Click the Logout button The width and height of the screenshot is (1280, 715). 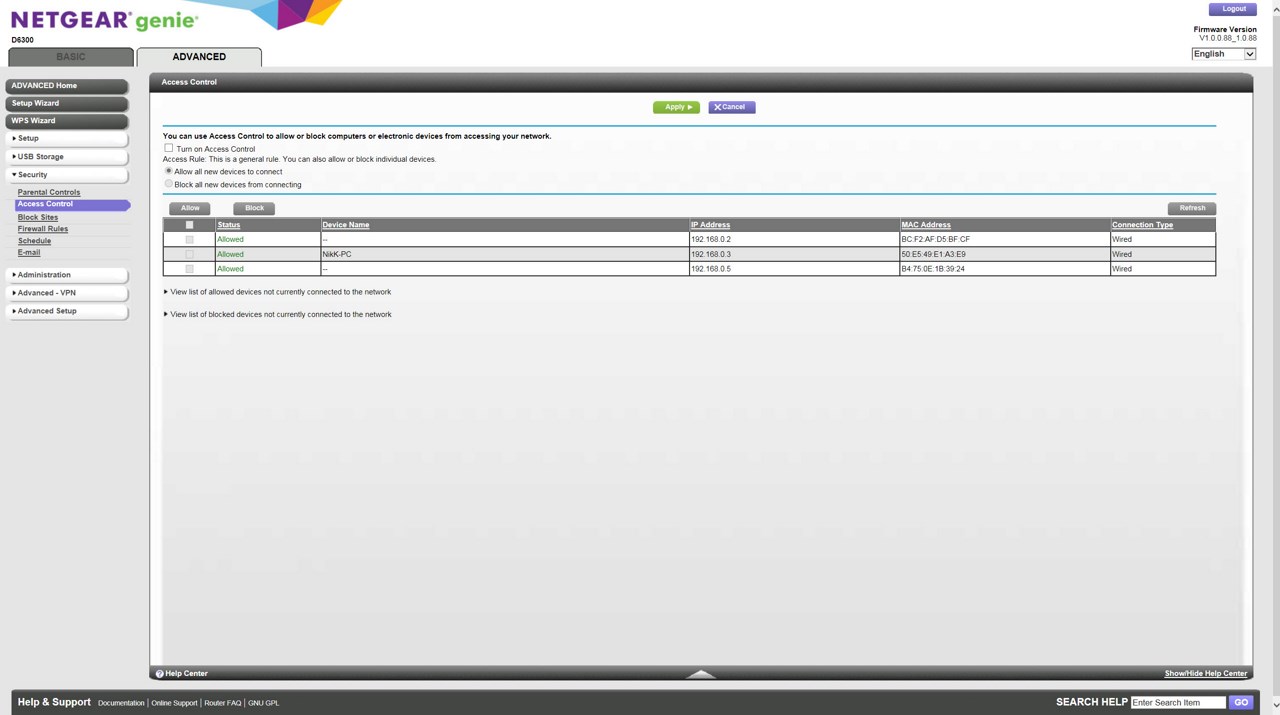click(1234, 9)
